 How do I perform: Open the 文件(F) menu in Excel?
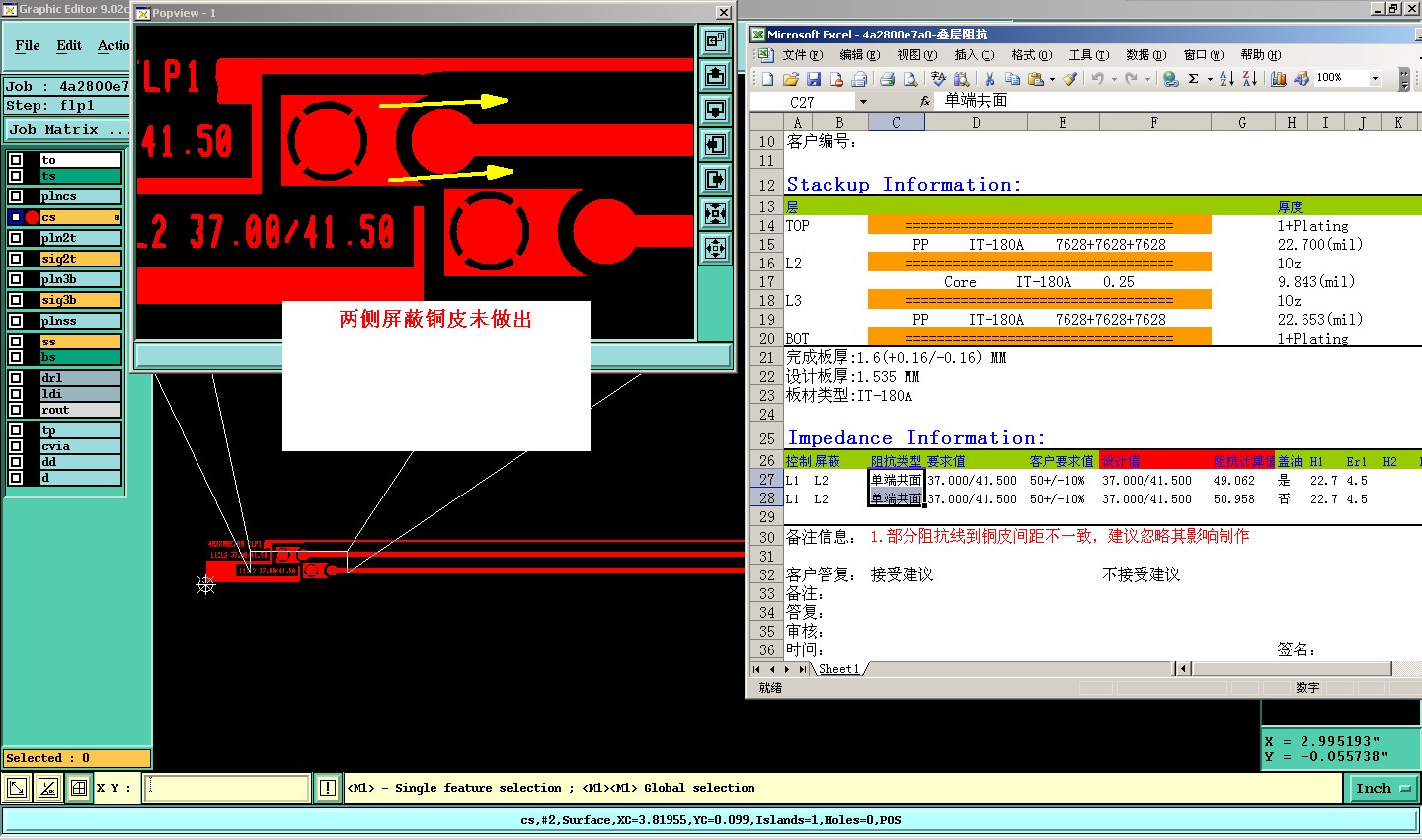[802, 55]
